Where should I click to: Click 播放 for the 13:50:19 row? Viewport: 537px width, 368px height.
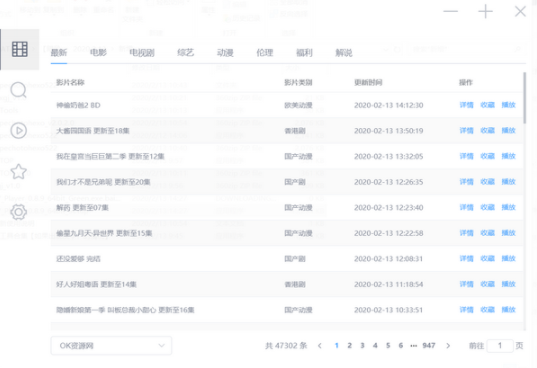point(509,131)
